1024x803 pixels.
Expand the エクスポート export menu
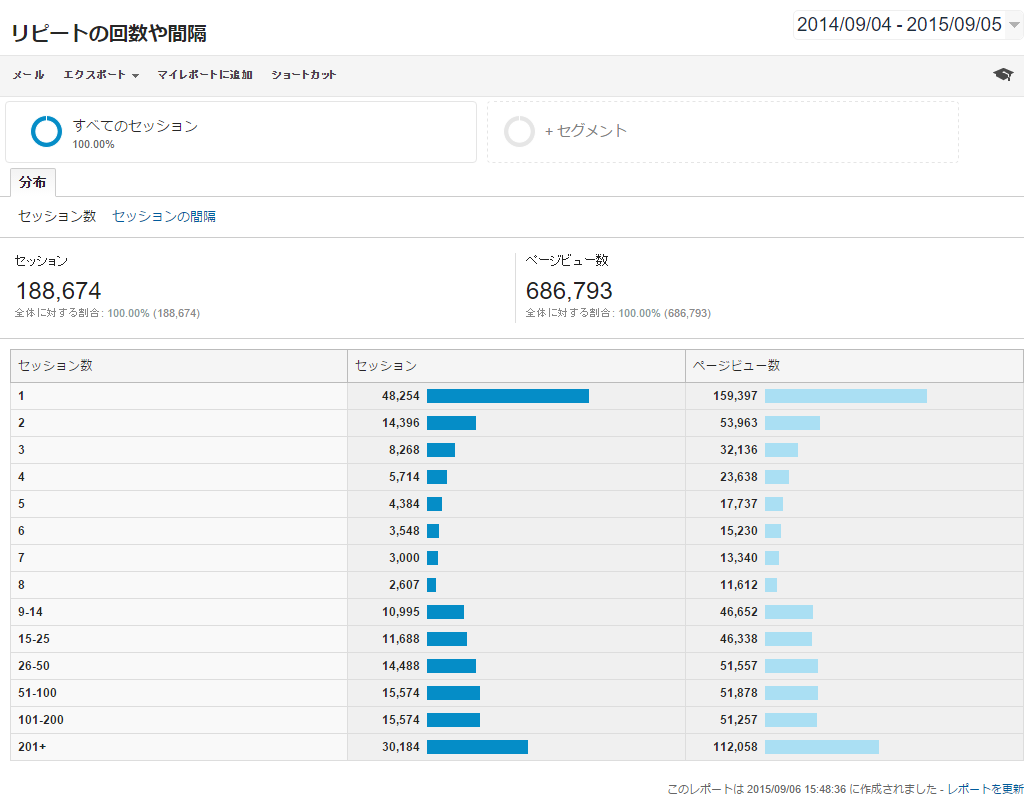tap(100, 75)
